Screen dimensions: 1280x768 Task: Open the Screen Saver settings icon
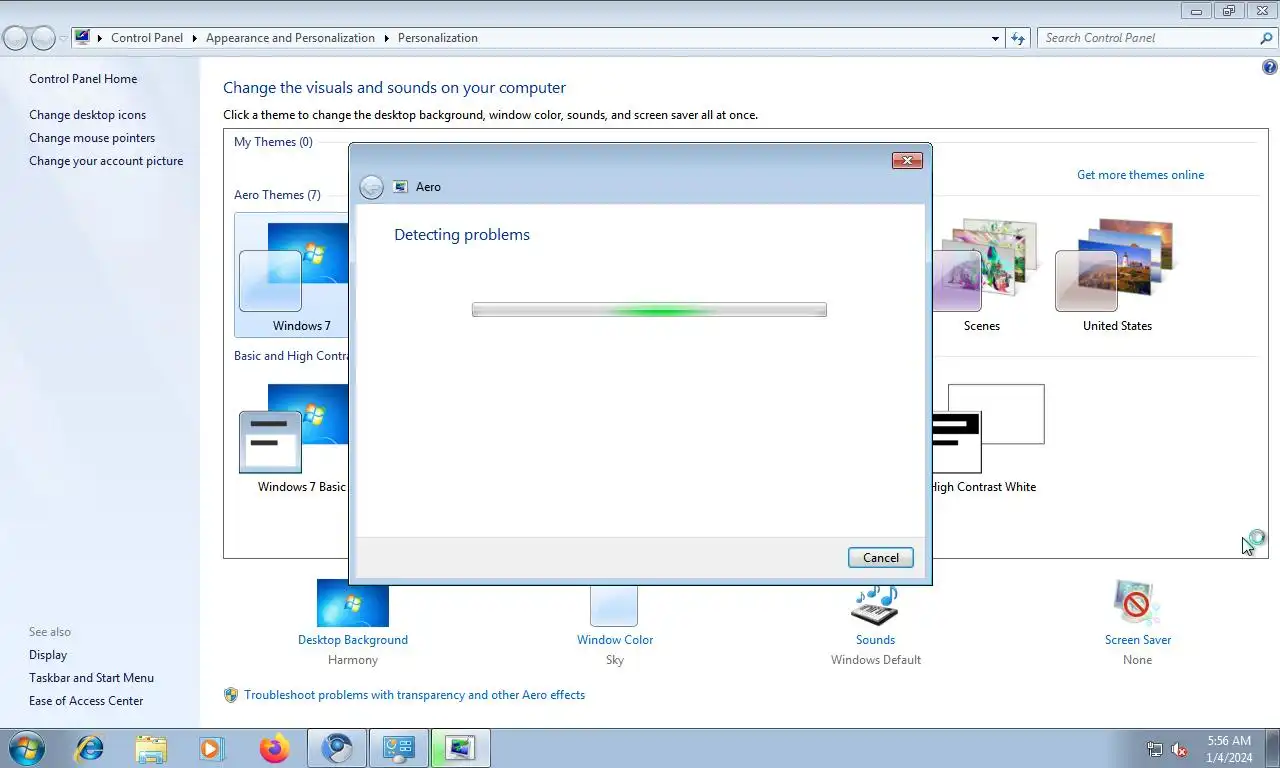1137,603
